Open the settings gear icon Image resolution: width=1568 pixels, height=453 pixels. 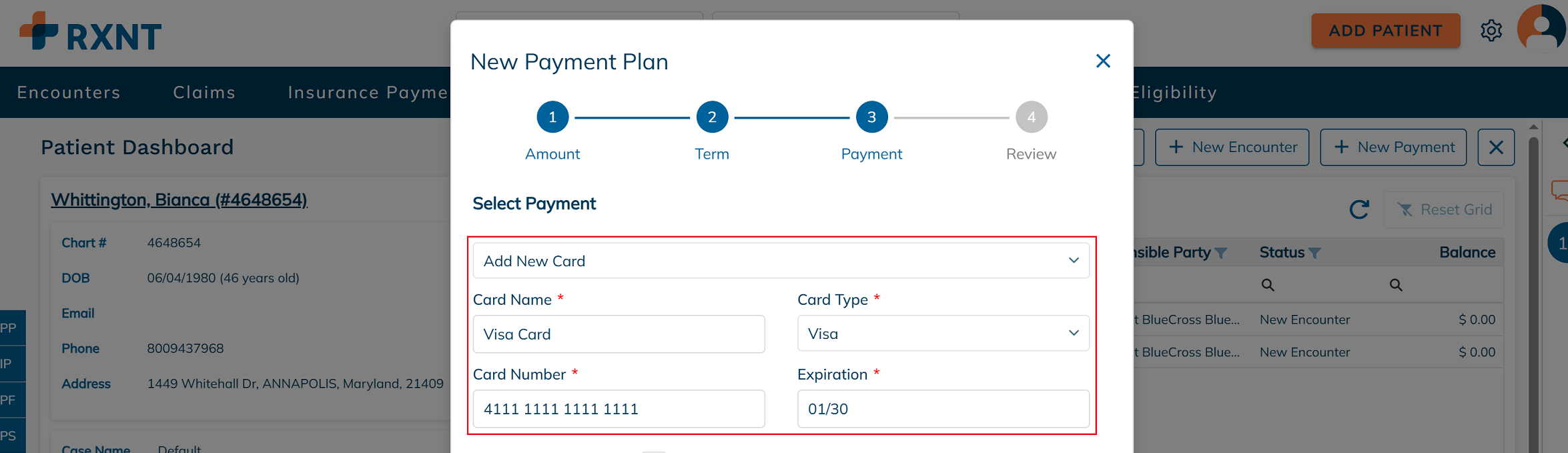1491,31
